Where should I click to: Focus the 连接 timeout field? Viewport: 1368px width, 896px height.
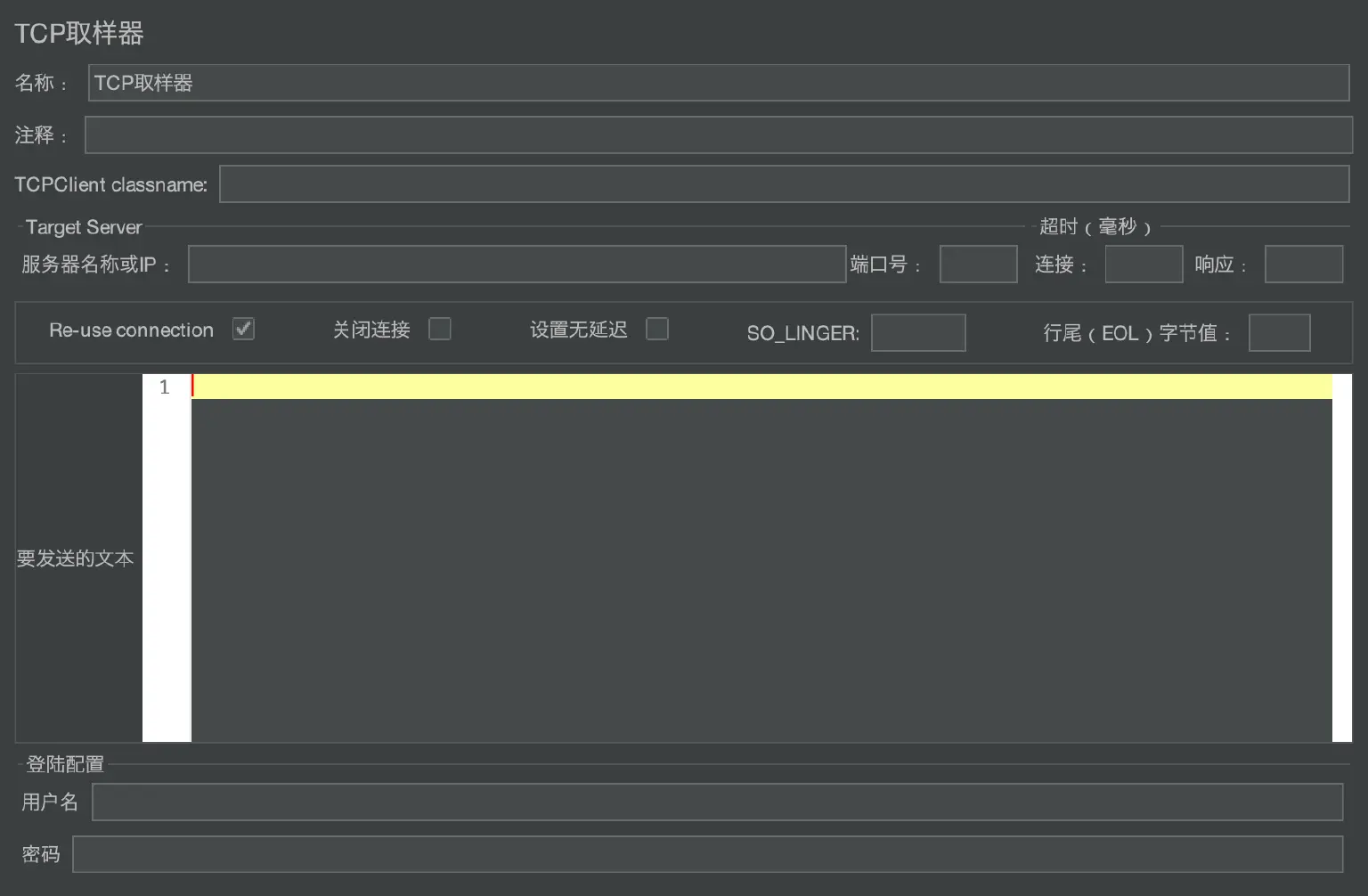(x=1144, y=265)
